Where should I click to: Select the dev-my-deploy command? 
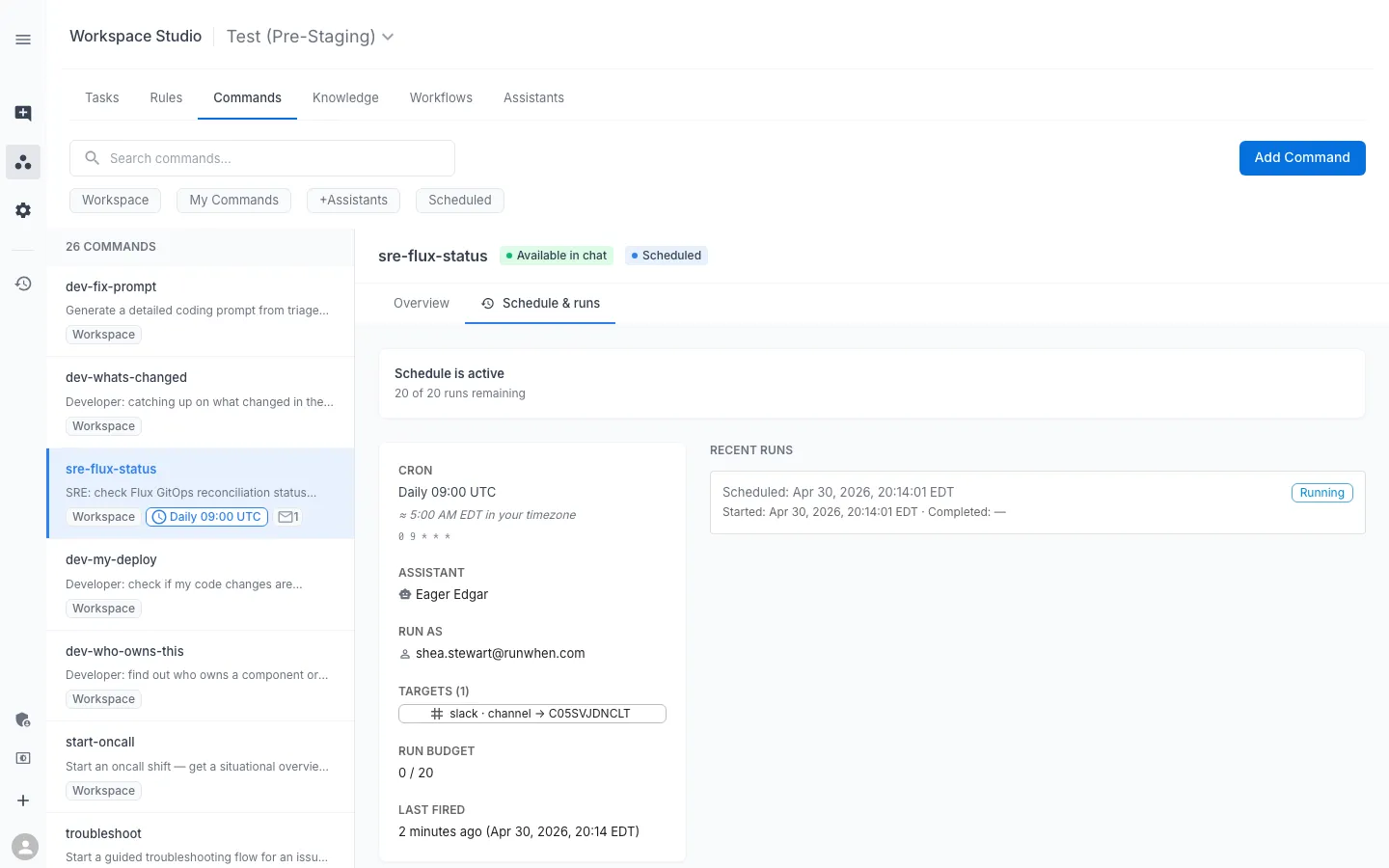click(x=201, y=584)
